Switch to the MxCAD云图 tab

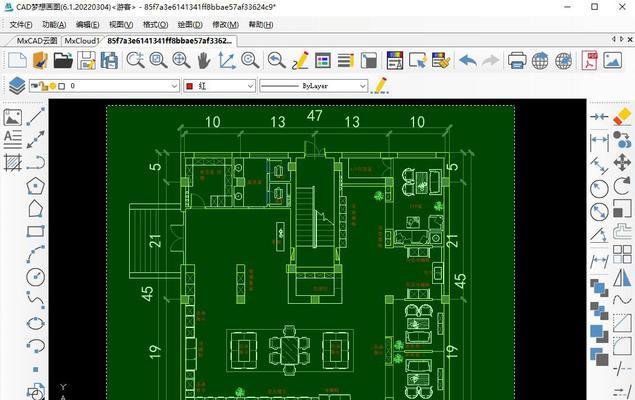37,41
